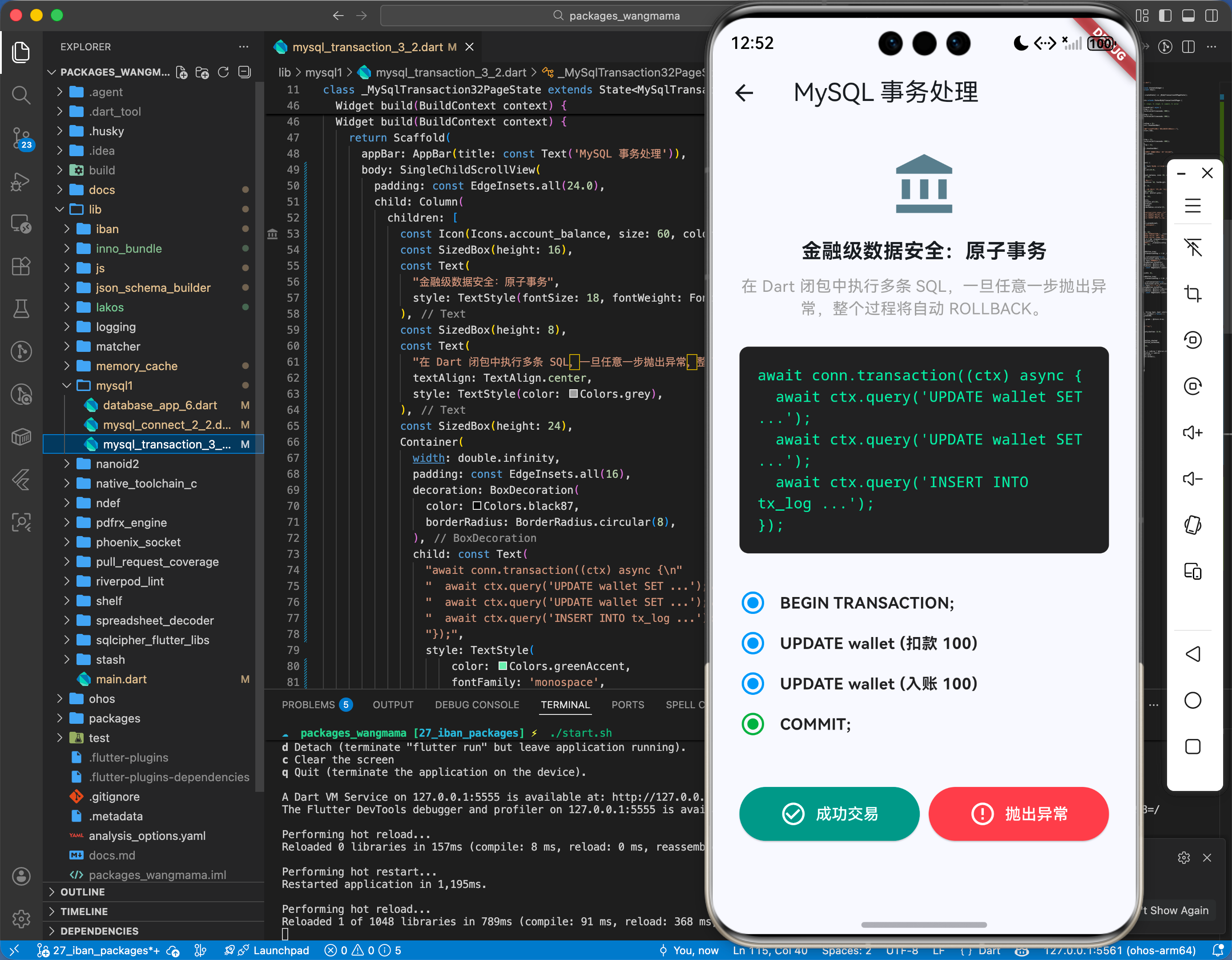Click the New File icon in Explorer

coord(181,72)
